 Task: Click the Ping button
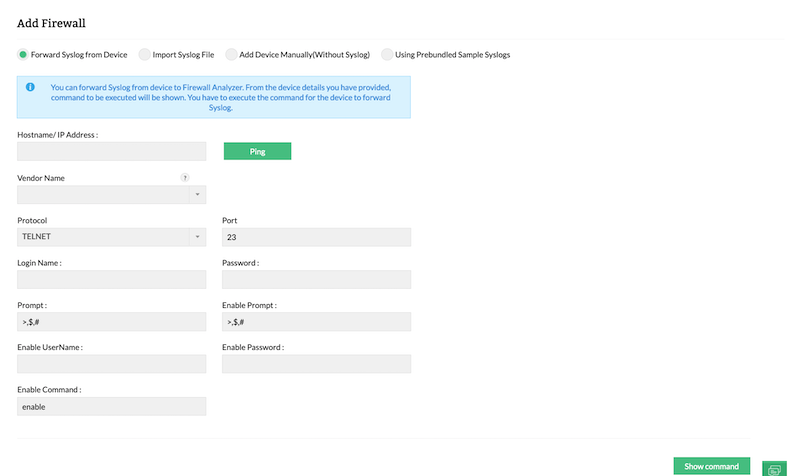[257, 151]
